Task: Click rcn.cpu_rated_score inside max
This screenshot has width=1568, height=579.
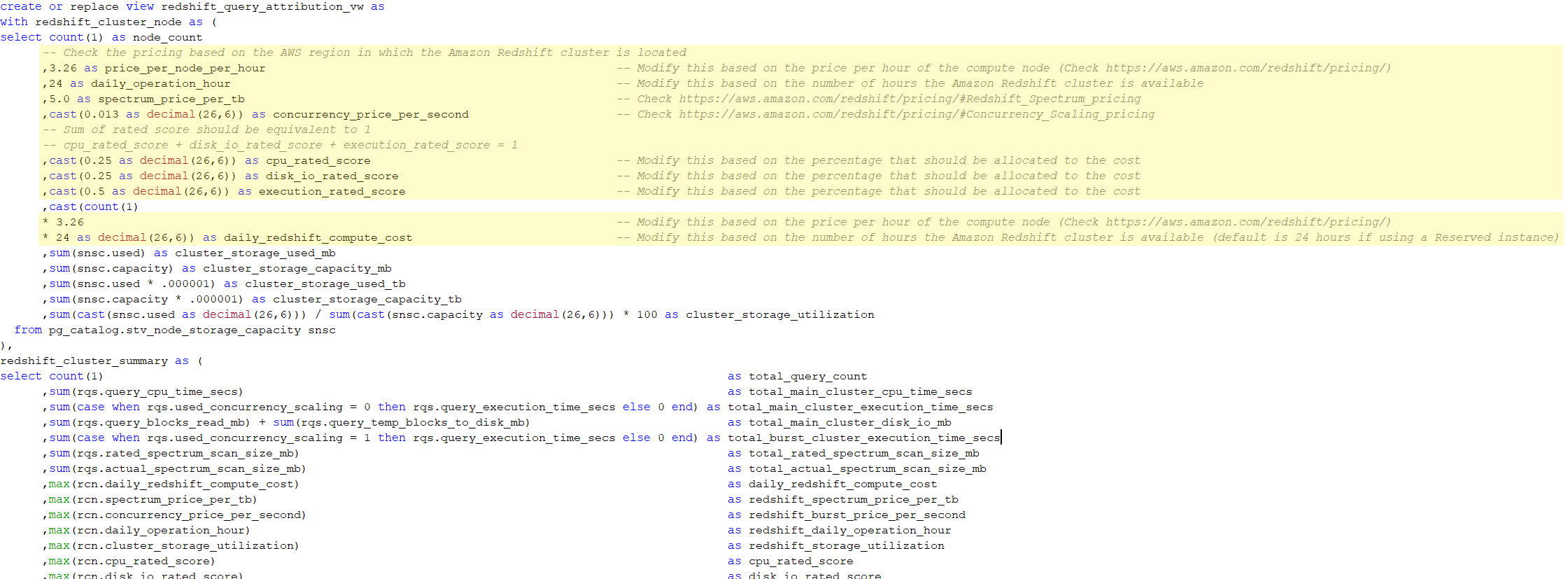Action: pyautogui.click(x=143, y=561)
